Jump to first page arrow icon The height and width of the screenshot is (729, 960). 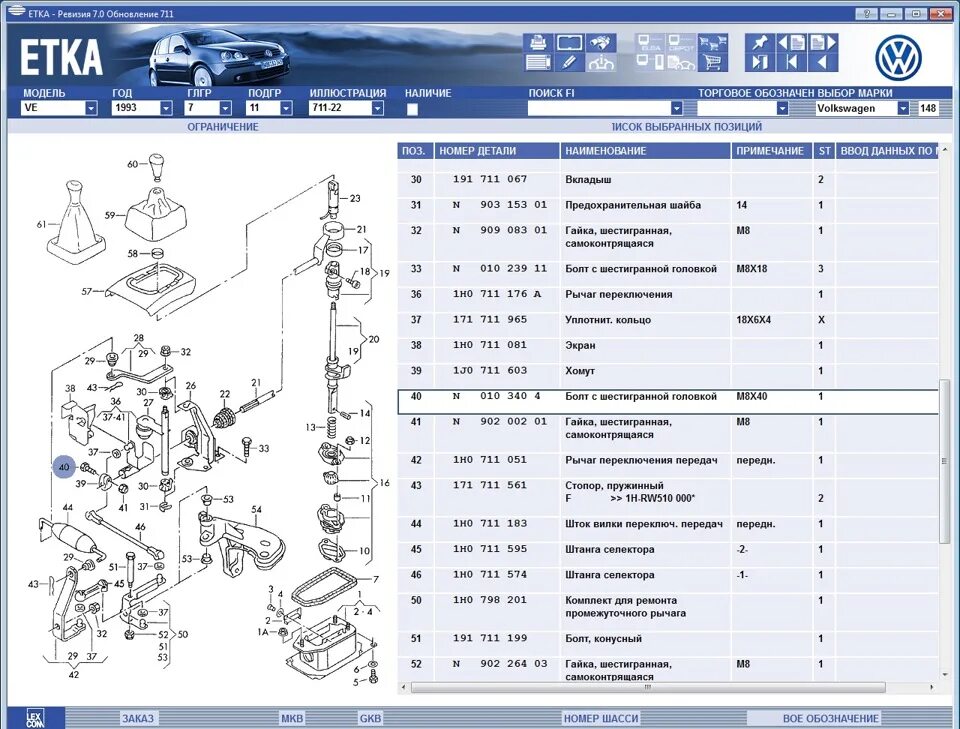[791, 62]
